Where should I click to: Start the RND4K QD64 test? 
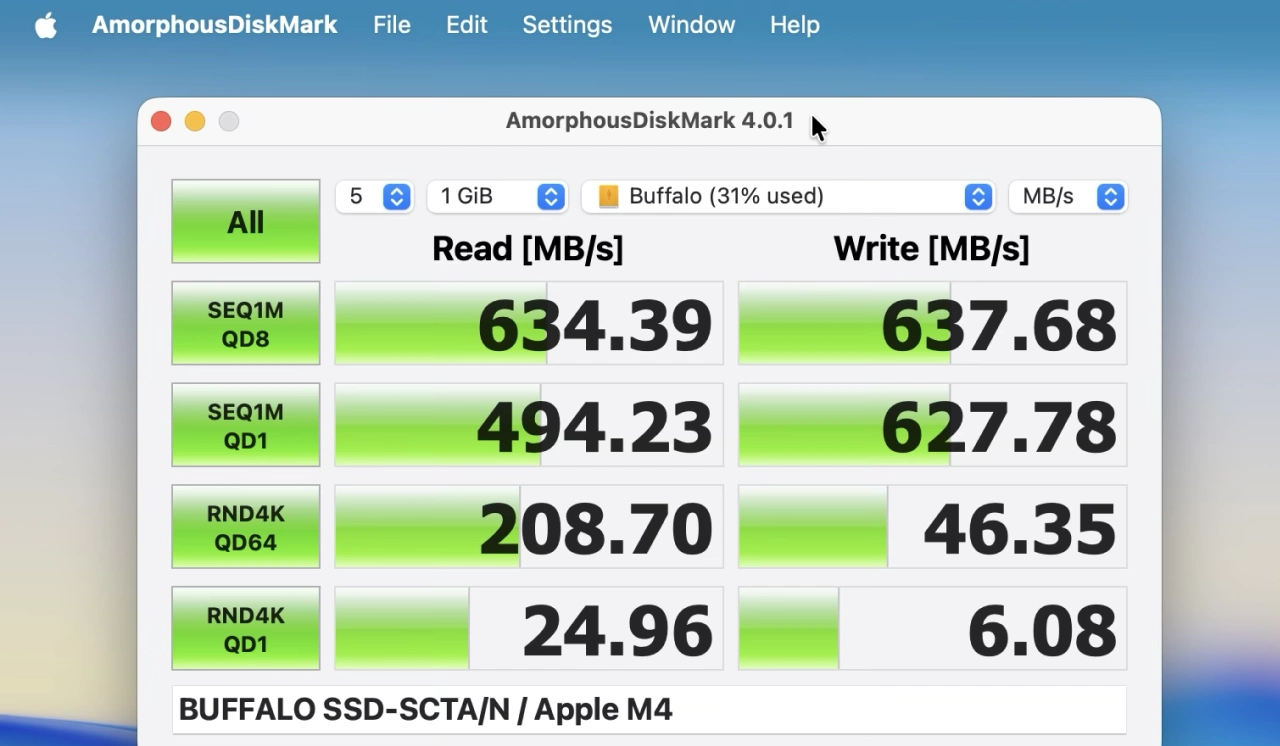click(x=246, y=527)
